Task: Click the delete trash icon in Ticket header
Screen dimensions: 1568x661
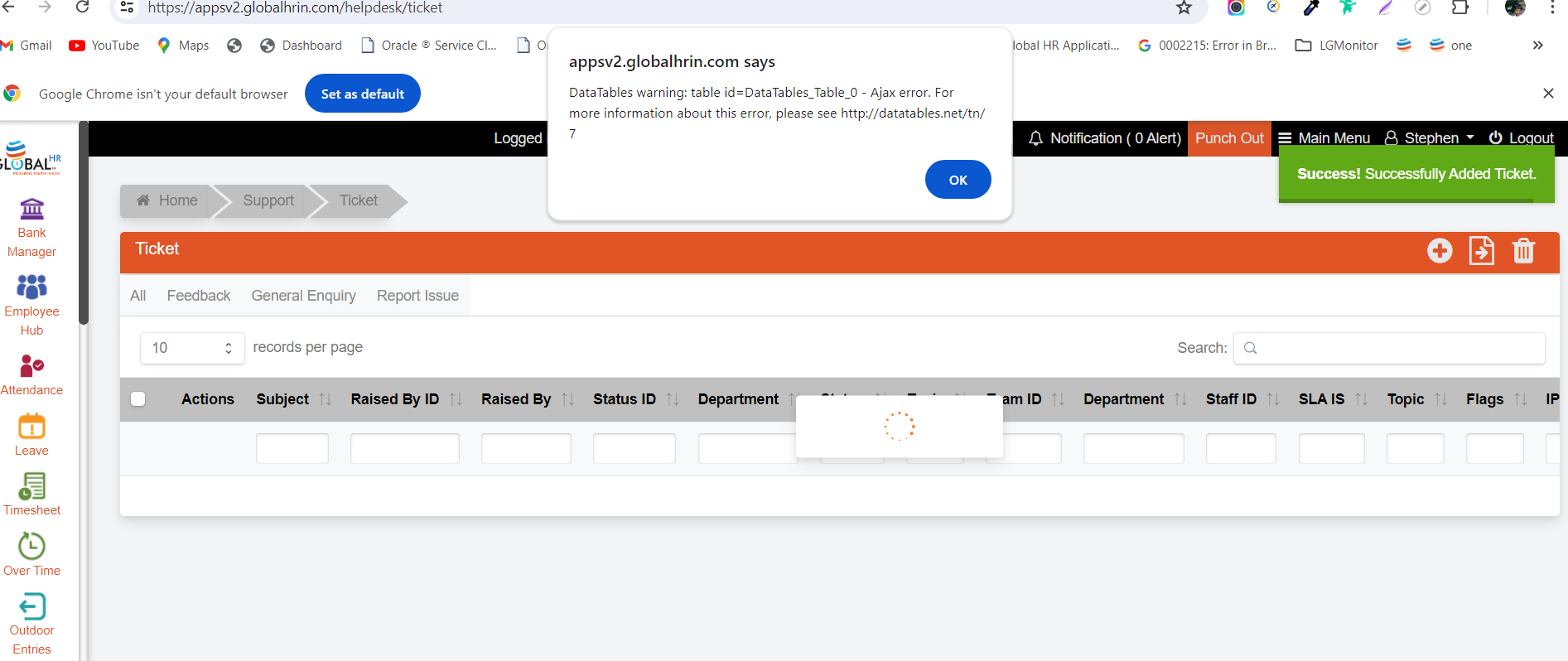Action: click(1523, 250)
